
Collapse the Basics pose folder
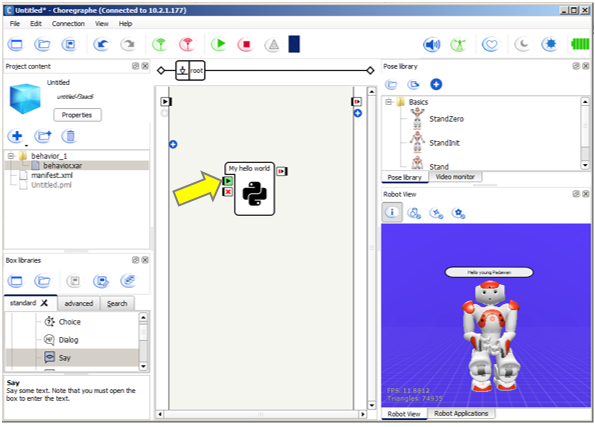point(388,102)
